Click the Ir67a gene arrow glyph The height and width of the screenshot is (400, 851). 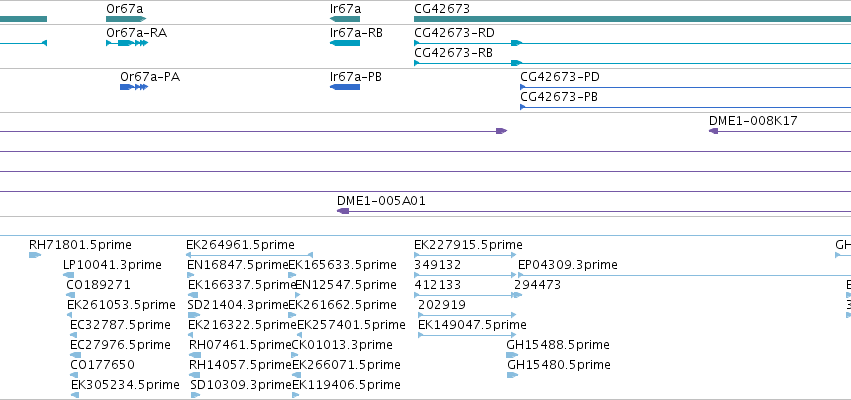[344, 20]
